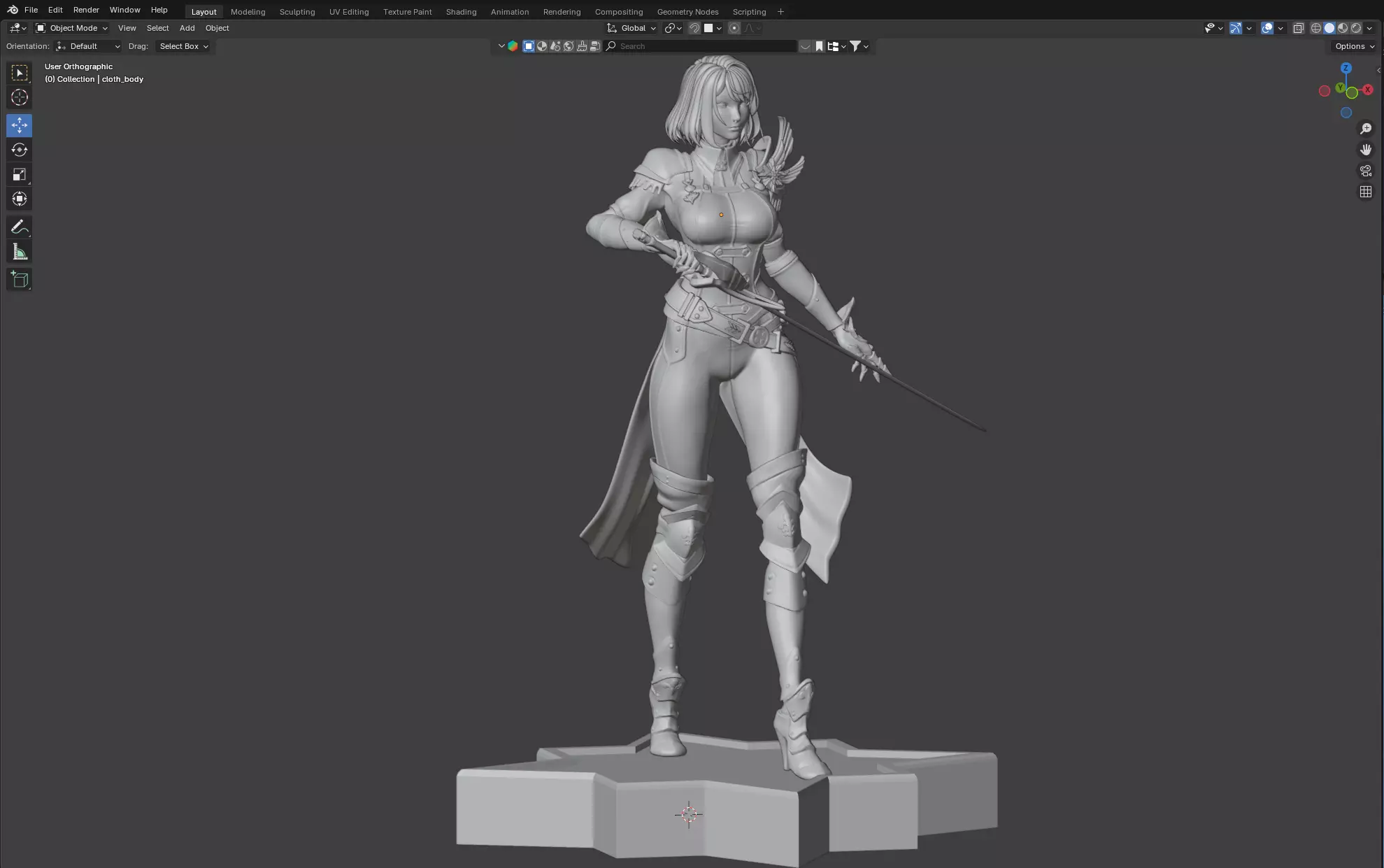Open the Options popover button
This screenshot has width=1384, height=868.
(1354, 46)
